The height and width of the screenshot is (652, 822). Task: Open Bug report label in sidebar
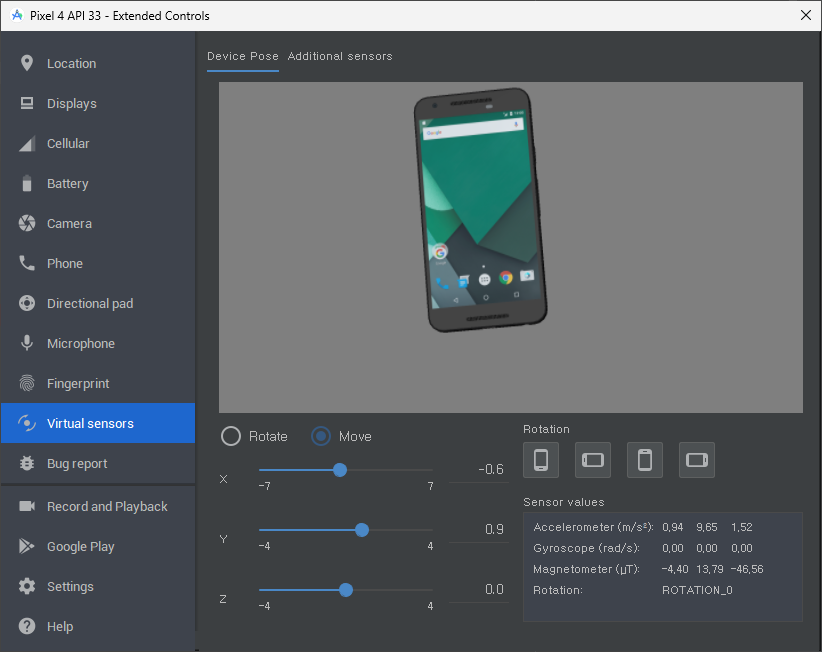[x=77, y=464]
